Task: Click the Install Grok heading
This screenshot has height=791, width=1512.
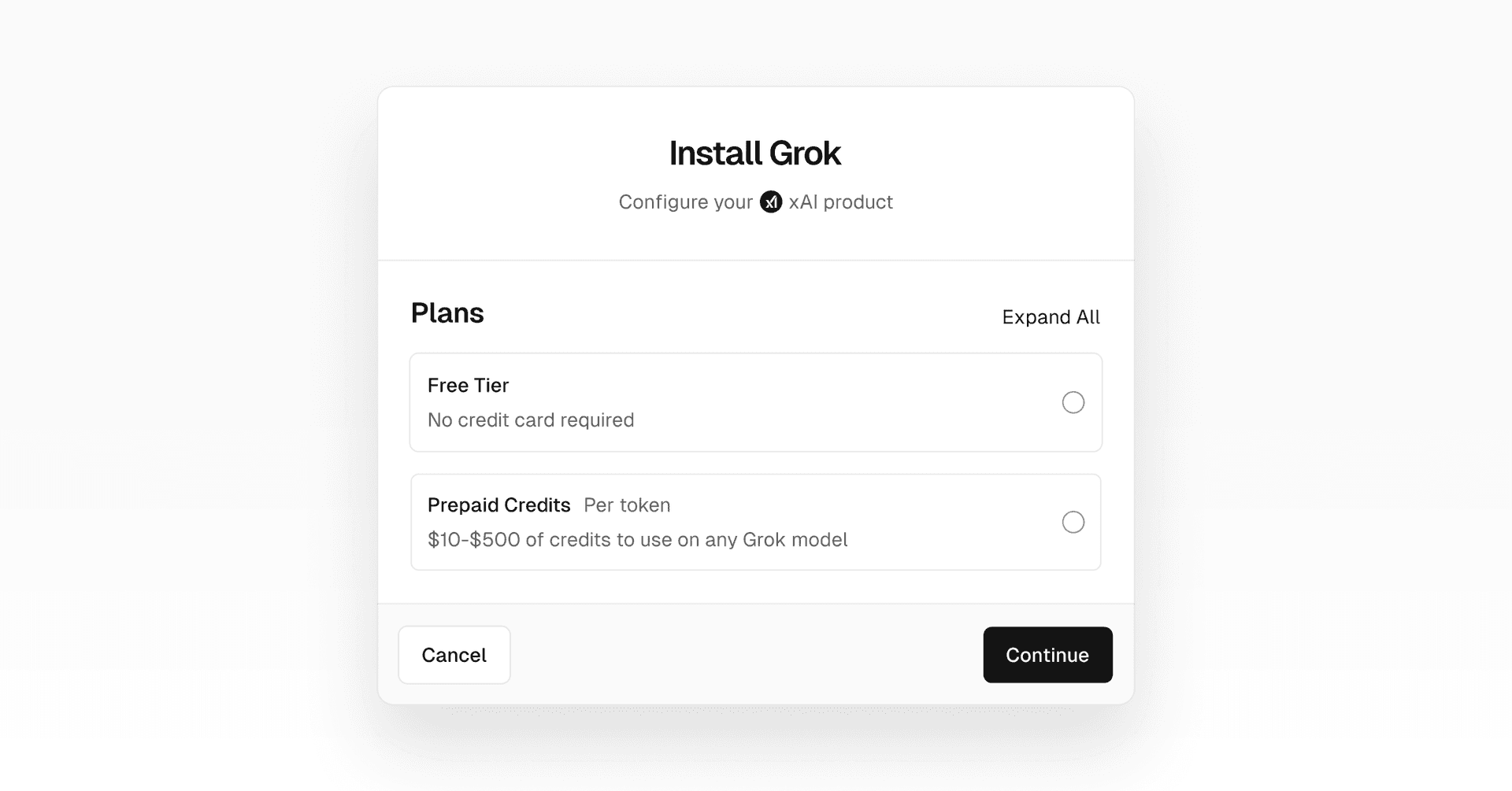Action: 755,153
